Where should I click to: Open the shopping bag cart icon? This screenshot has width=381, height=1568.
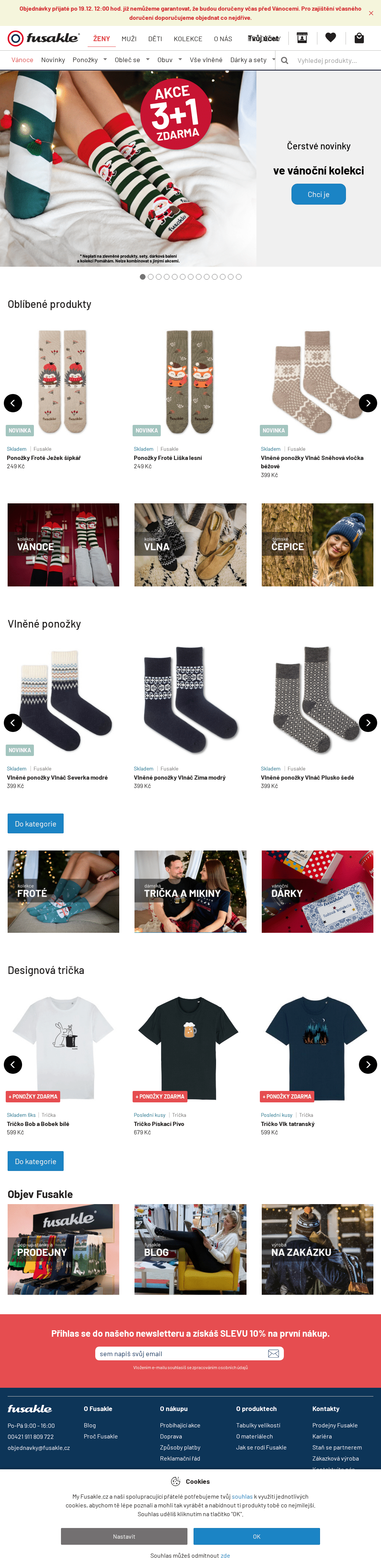click(359, 38)
